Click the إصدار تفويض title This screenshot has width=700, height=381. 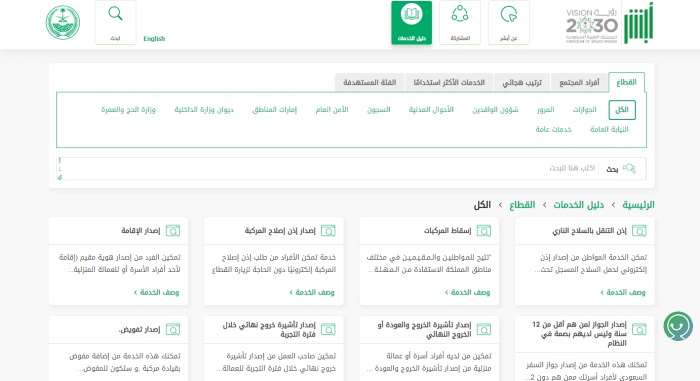tap(139, 330)
